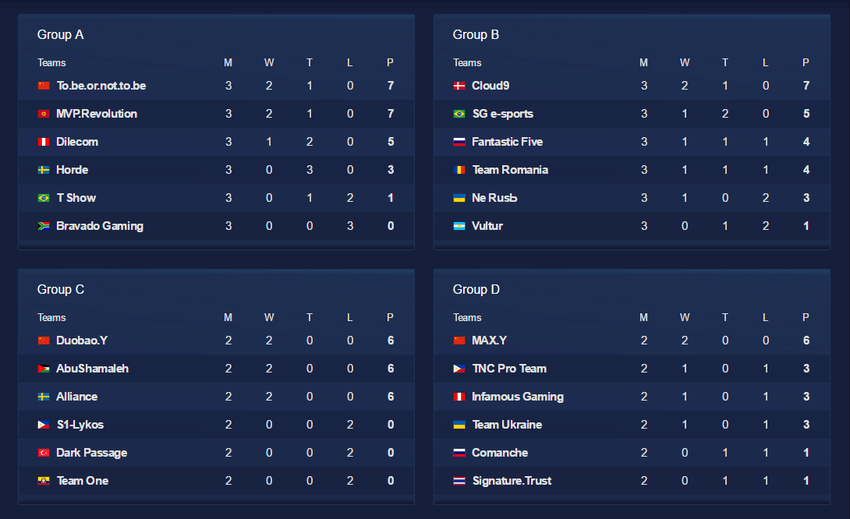Open Team Ukraine in Group D

tap(506, 425)
